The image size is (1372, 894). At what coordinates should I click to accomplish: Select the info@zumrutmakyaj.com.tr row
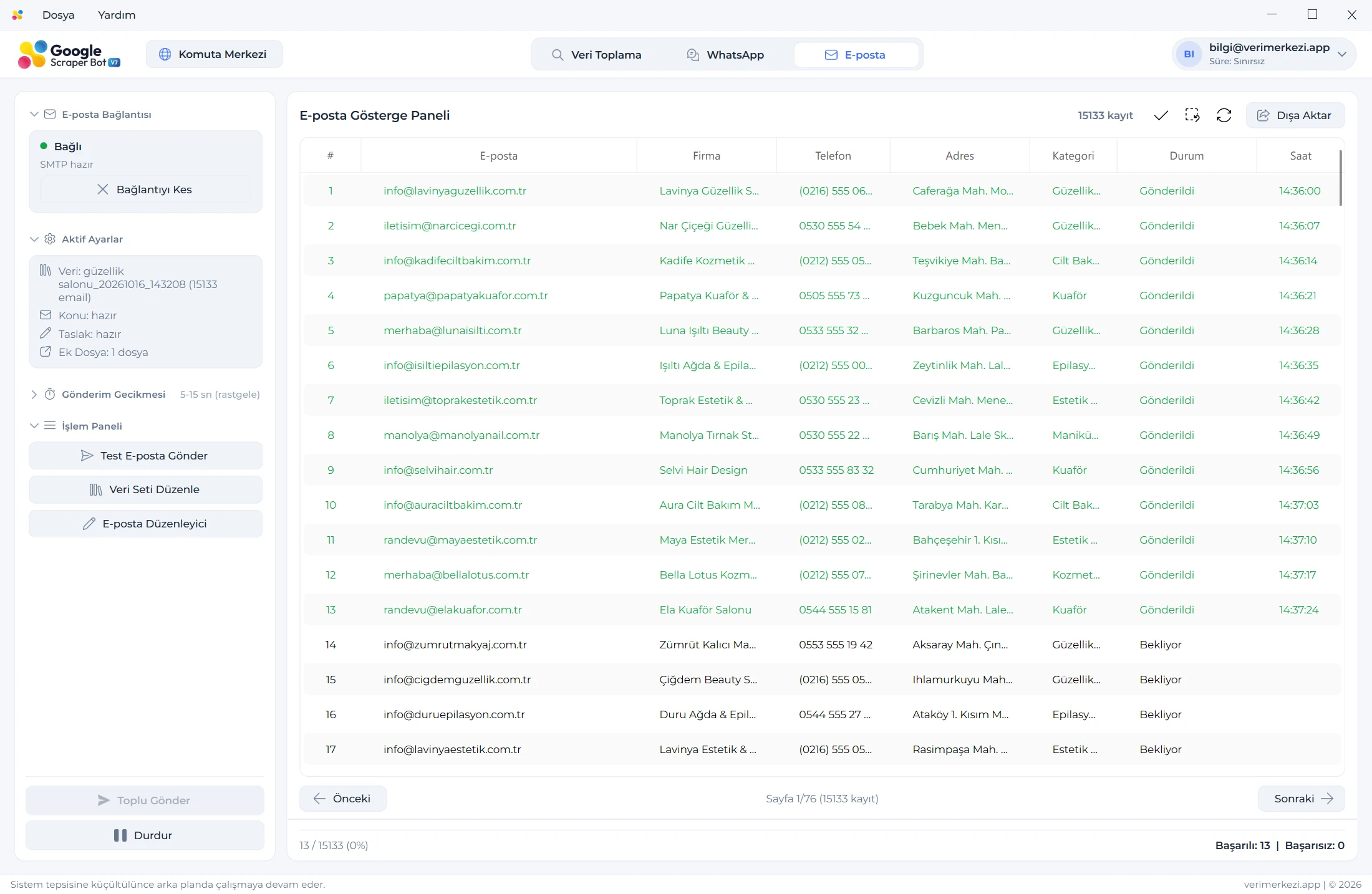point(822,645)
